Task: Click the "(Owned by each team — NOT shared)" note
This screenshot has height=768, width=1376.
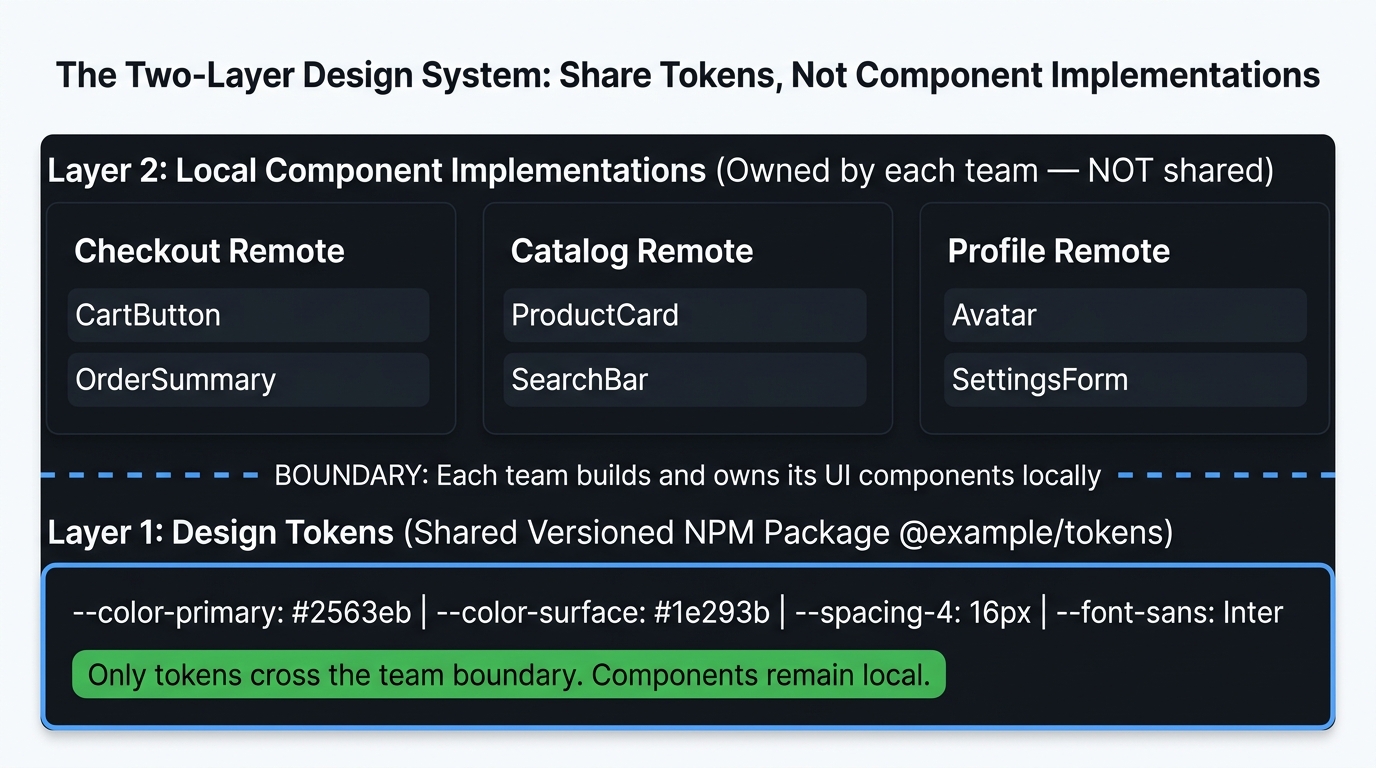Action: 995,171
